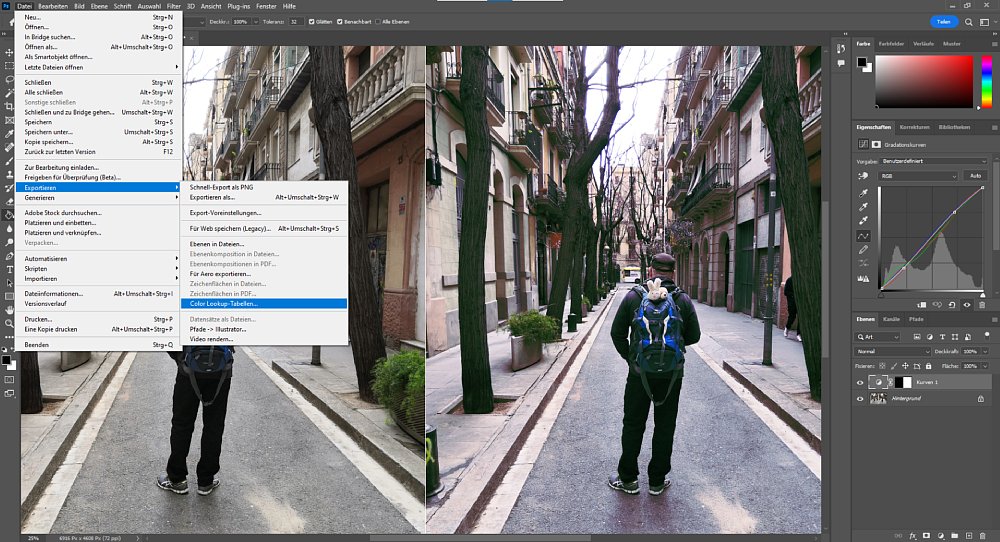Click the Auto button in Curves
The height and width of the screenshot is (542, 1000).
click(975, 176)
